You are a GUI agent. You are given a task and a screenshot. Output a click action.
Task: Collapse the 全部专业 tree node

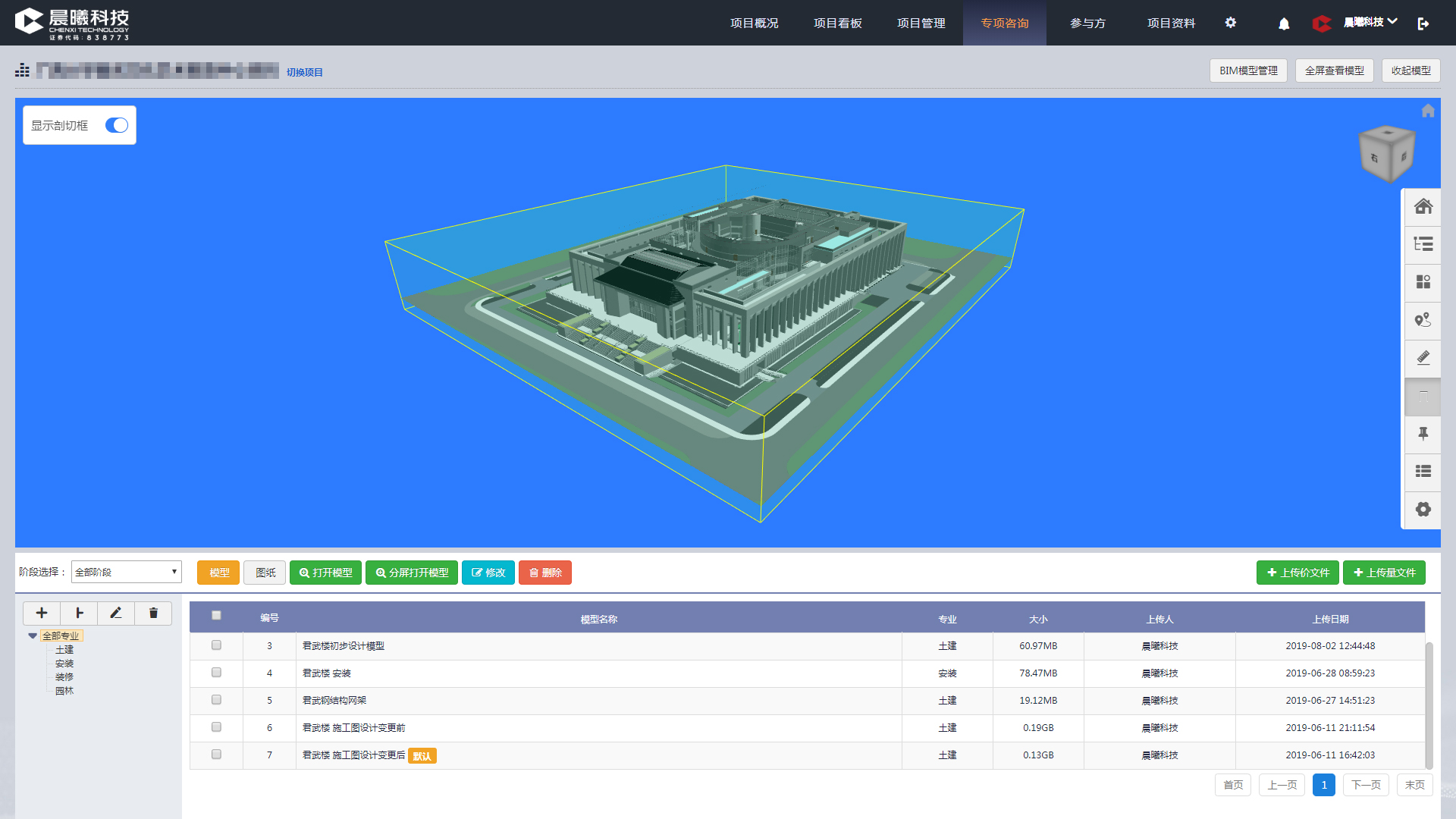[x=33, y=635]
